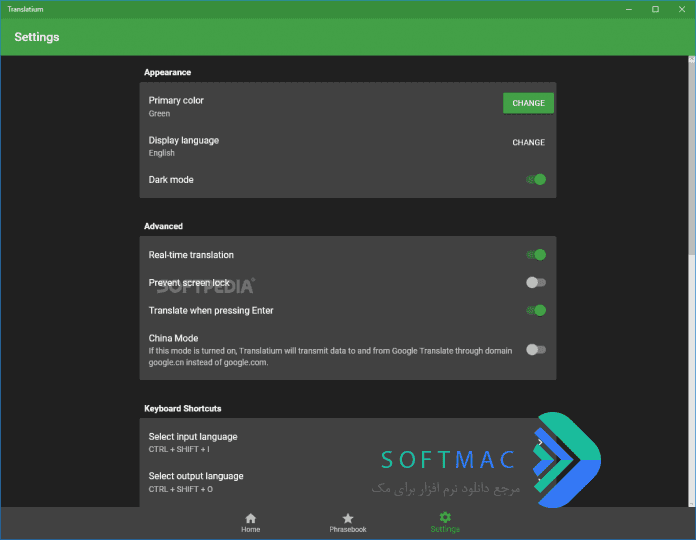Enable Prevent screen lock

pos(536,283)
